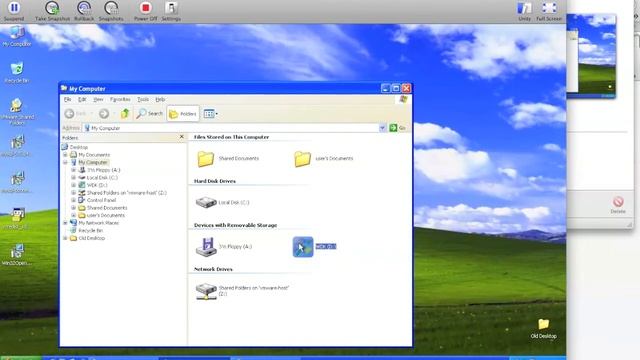Select the highlighted WDK (D:) drive
The image size is (640, 360).
(x=315, y=247)
